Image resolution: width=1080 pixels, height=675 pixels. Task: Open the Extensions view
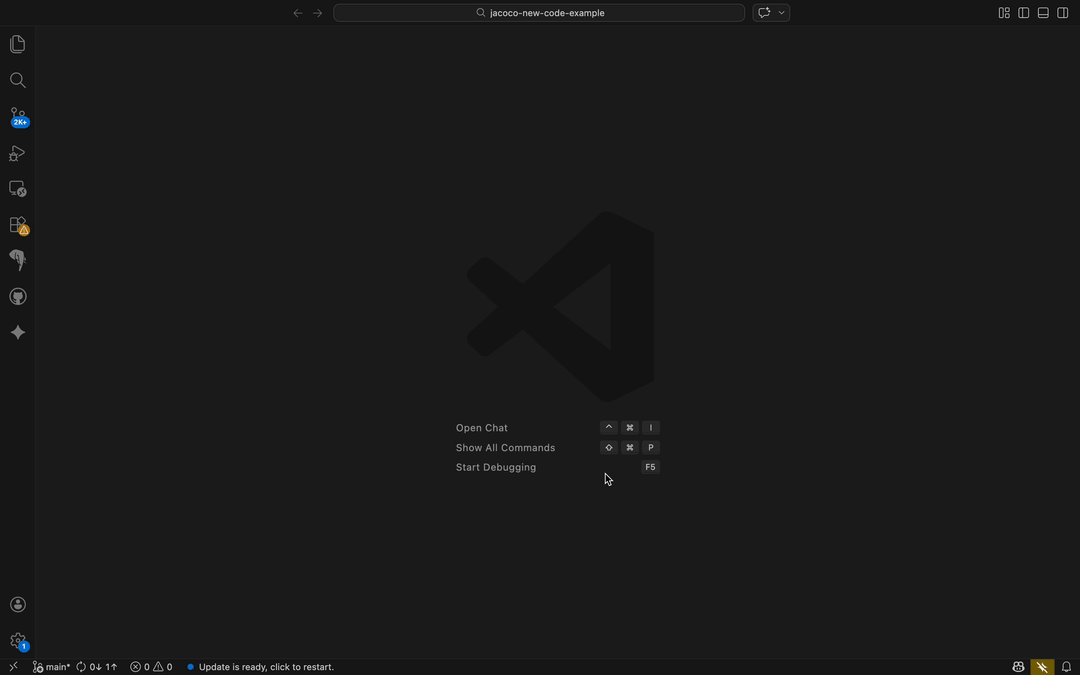17,224
